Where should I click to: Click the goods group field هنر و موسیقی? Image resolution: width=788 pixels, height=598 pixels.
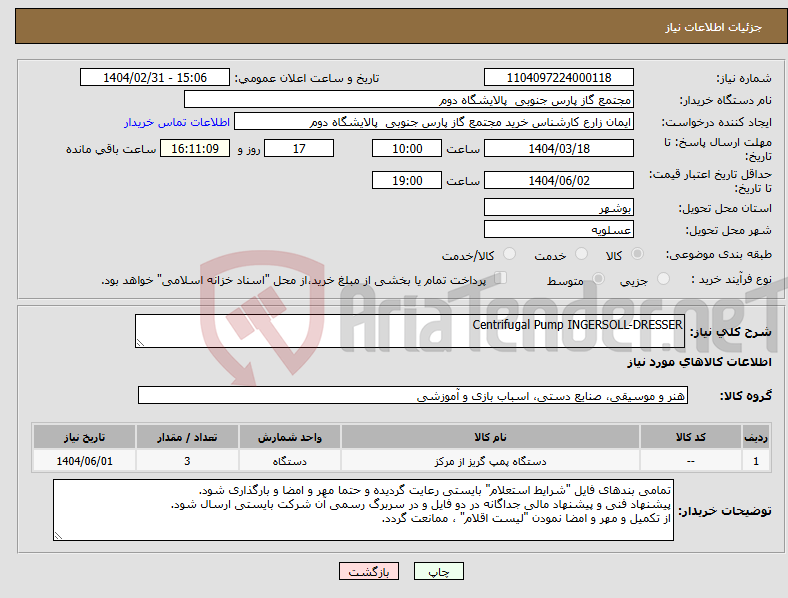click(413, 395)
